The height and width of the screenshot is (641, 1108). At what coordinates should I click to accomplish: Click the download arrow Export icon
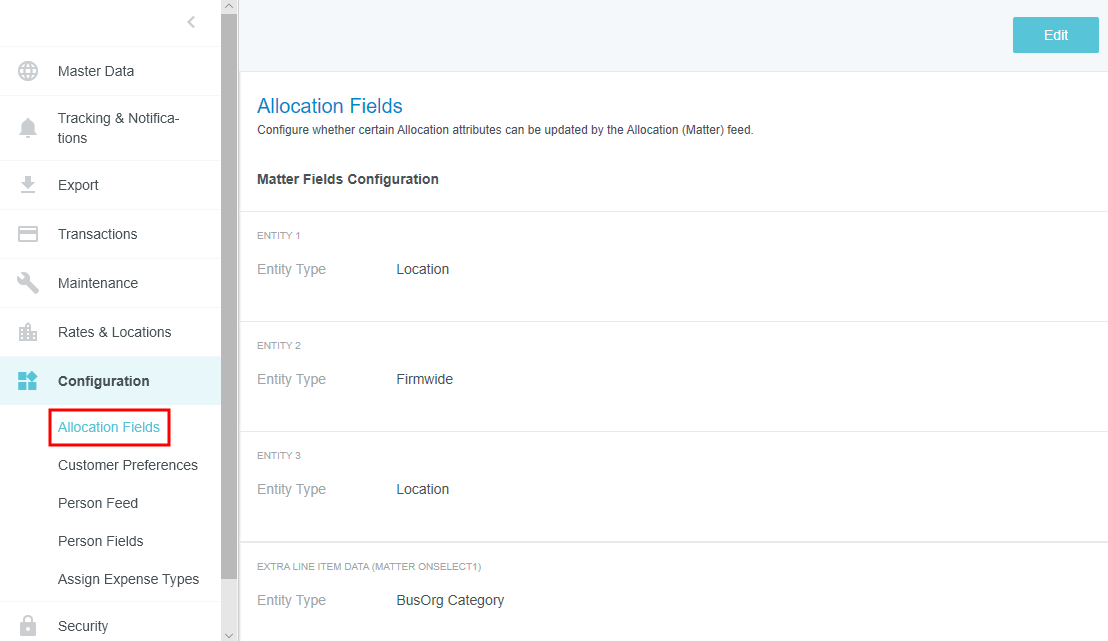[x=28, y=185]
